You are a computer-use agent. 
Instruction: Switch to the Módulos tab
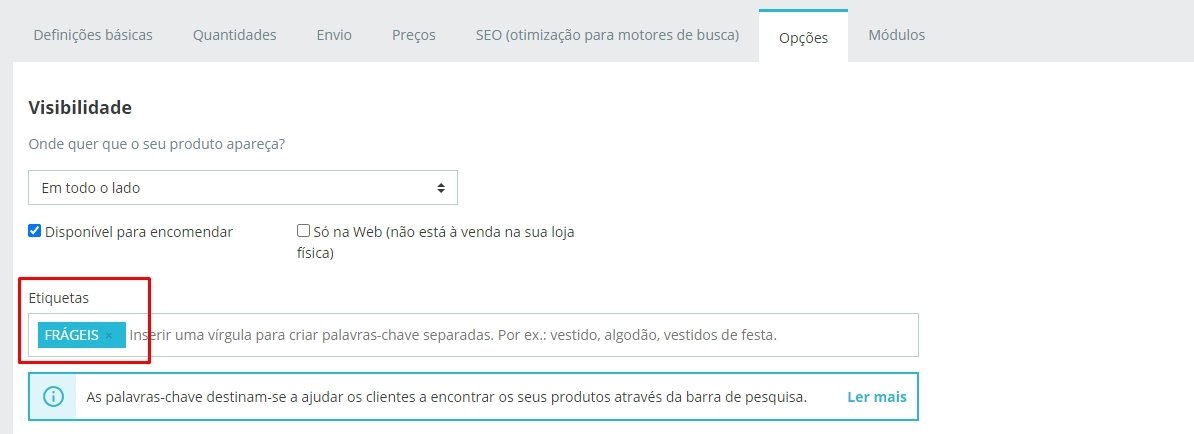pos(897,35)
